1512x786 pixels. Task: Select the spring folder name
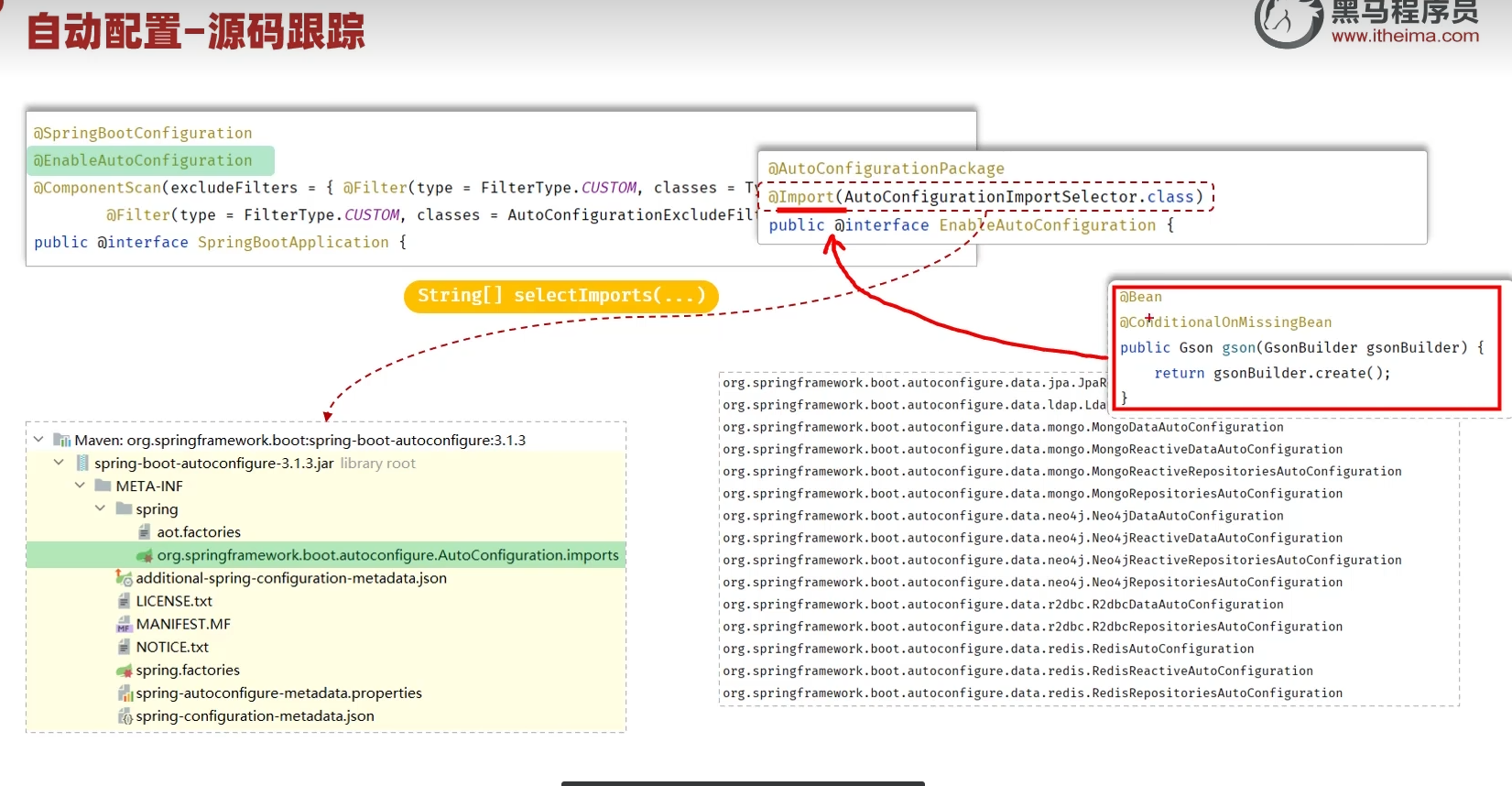point(157,509)
